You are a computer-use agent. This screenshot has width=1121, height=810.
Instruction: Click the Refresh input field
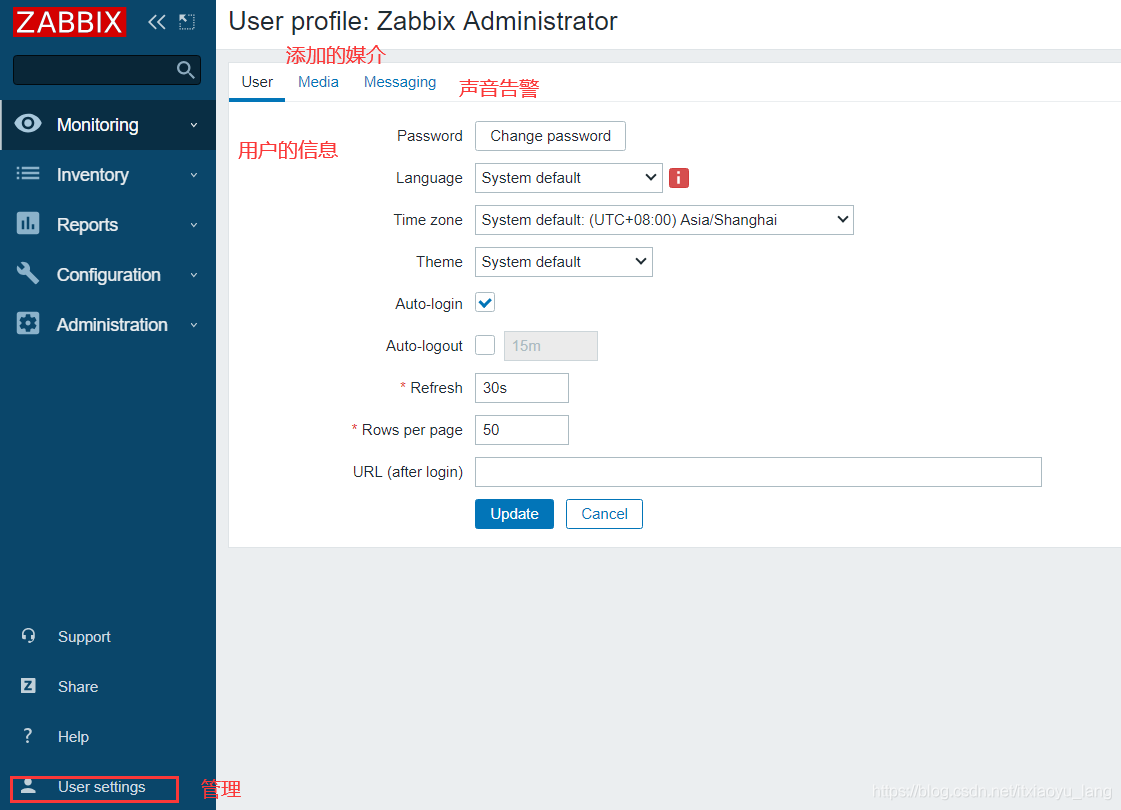coord(522,388)
